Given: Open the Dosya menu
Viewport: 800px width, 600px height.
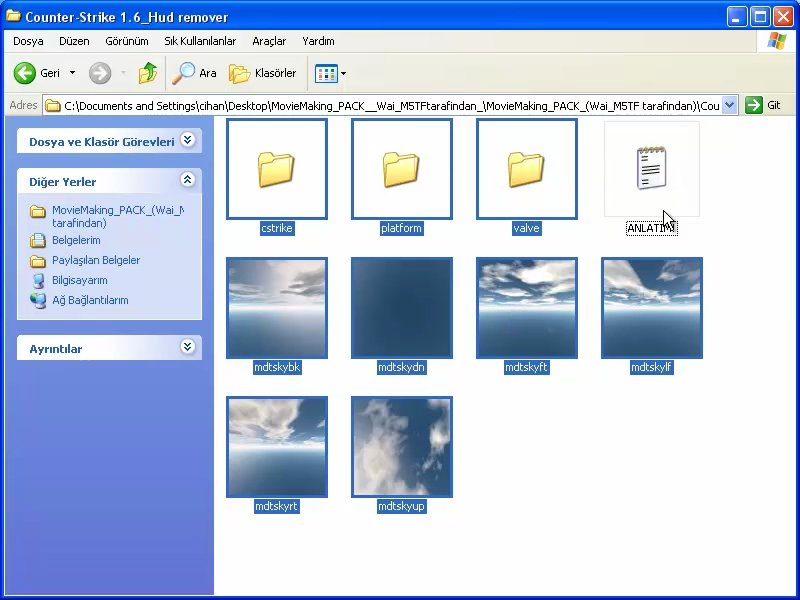Looking at the screenshot, I should (x=28, y=41).
